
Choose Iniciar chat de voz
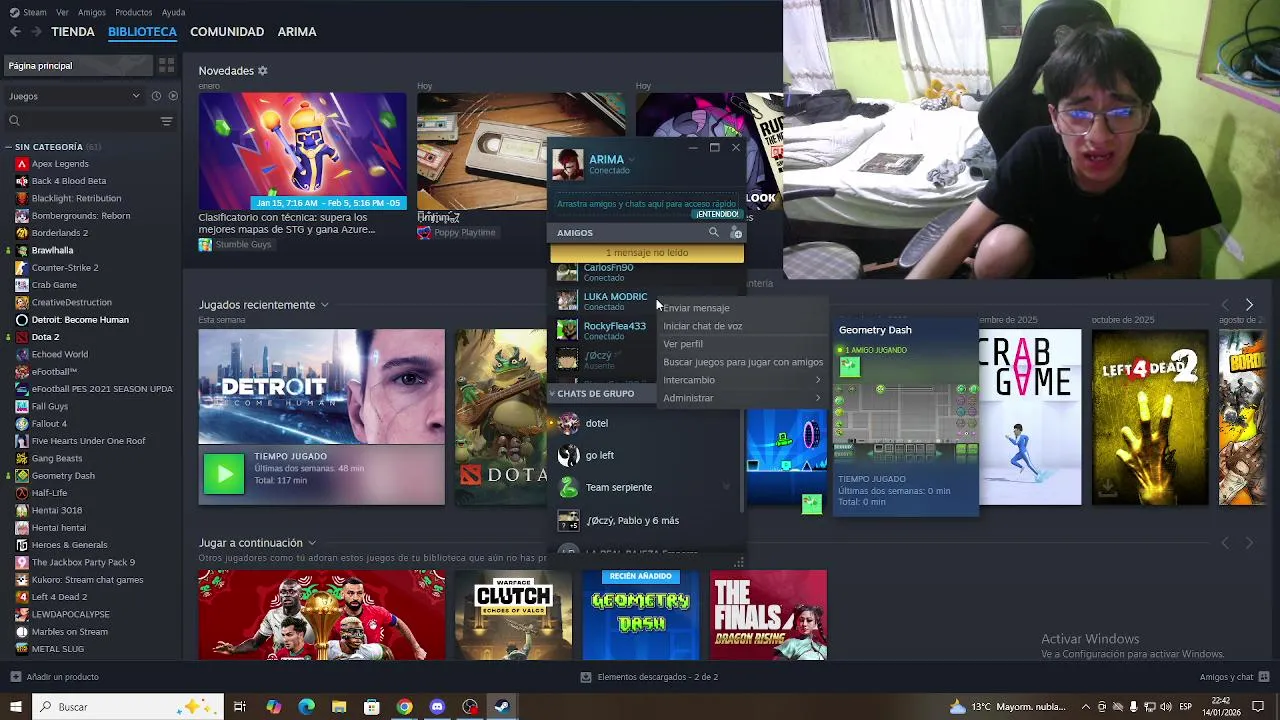(x=741, y=326)
